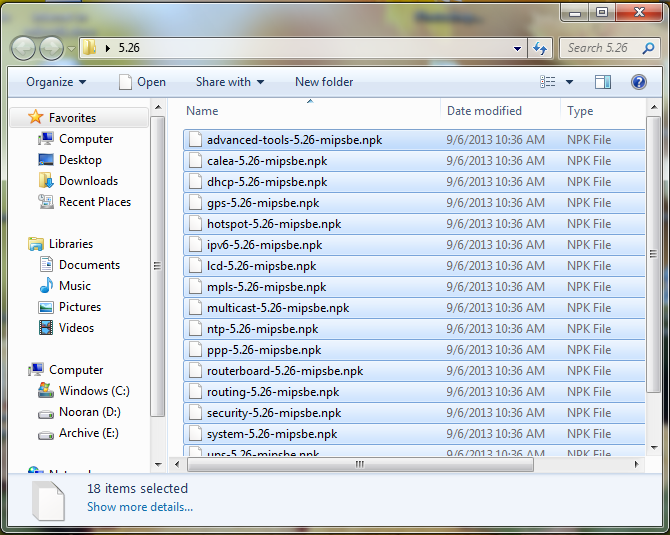The width and height of the screenshot is (670, 535).
Task: Open address bar history dropdown
Action: pos(517,48)
